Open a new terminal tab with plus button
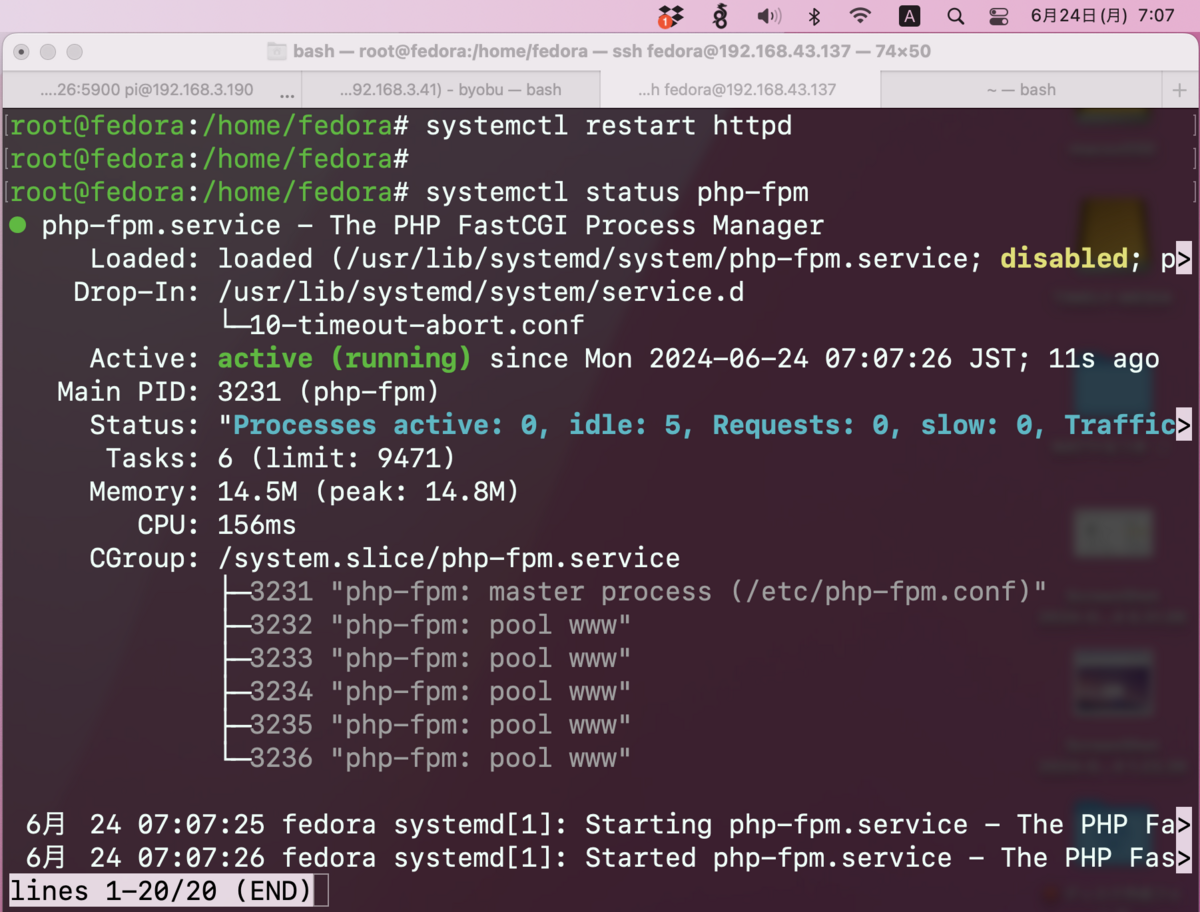Screen dimensions: 1200x912 [1180, 89]
